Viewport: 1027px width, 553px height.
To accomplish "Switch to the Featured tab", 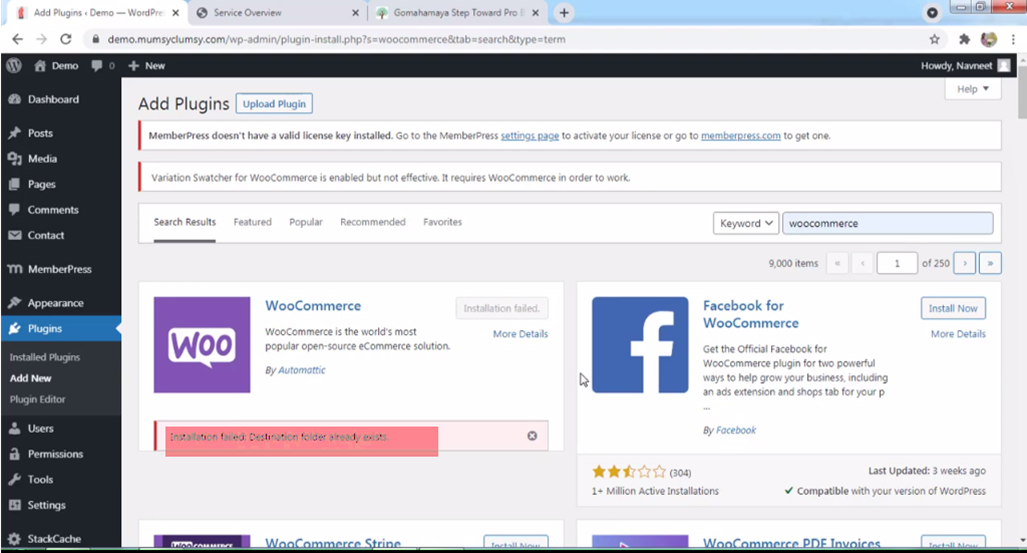I will click(252, 222).
